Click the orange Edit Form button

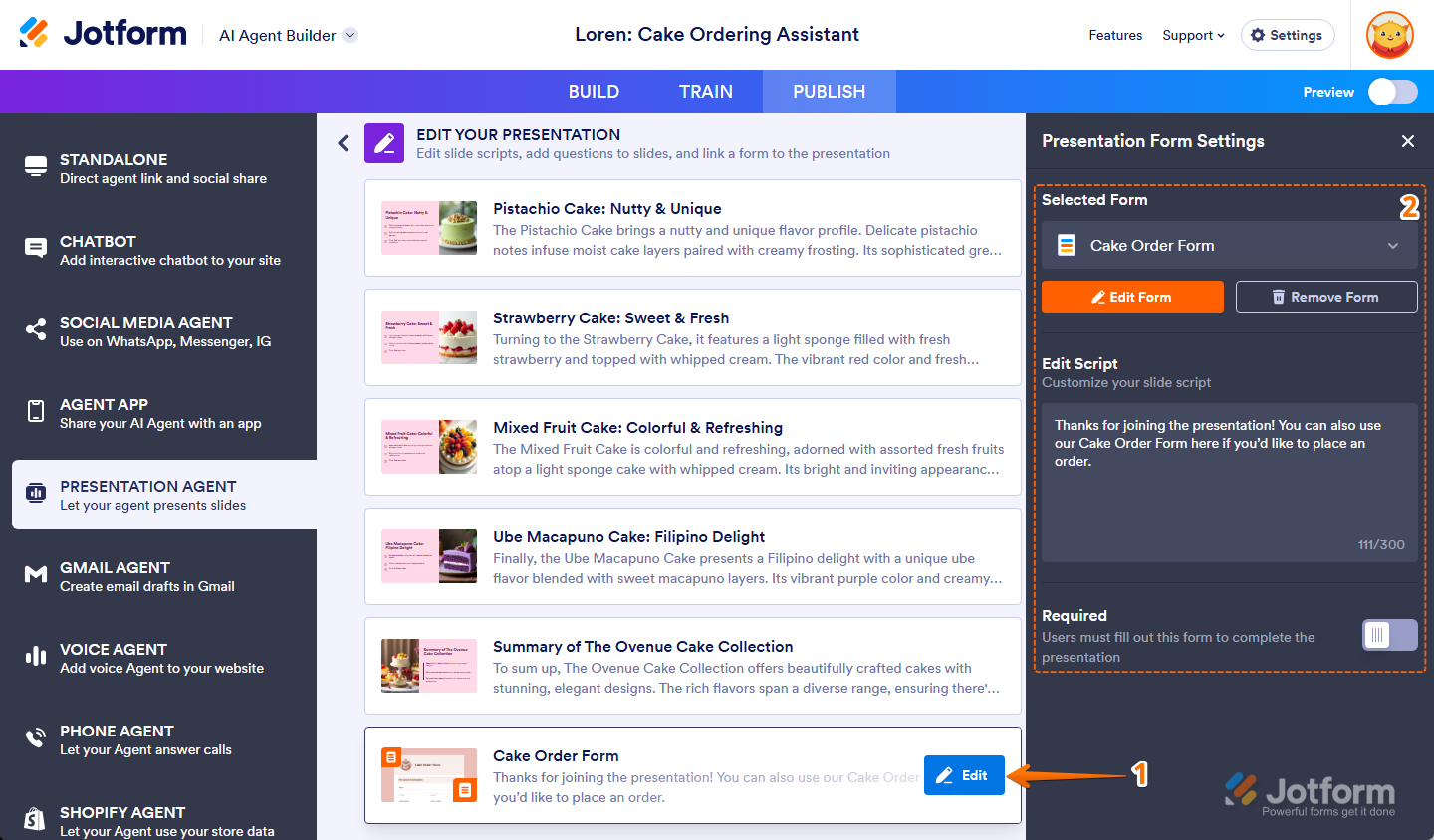coord(1132,297)
